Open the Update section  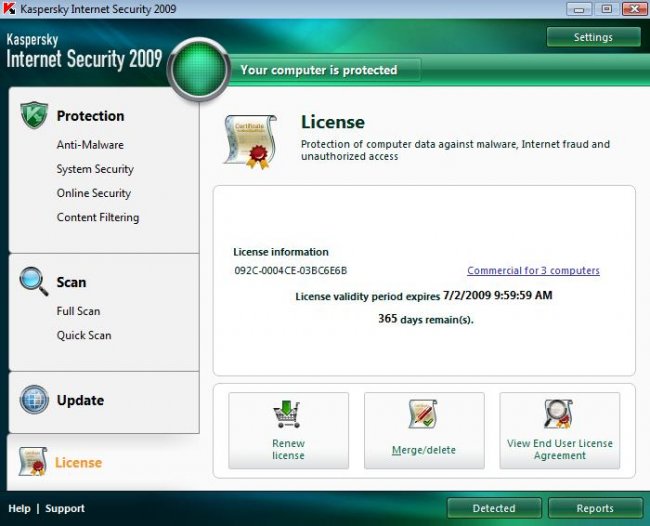(80, 400)
